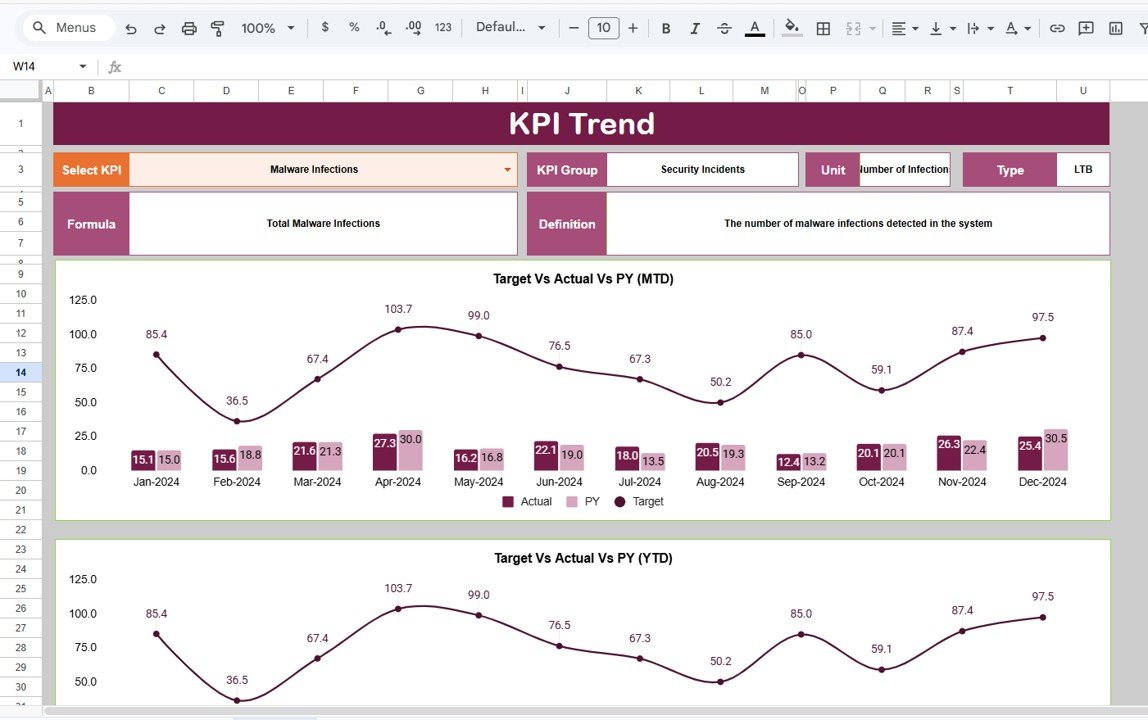
Task: Toggle strikethrough formatting
Action: tap(724, 28)
